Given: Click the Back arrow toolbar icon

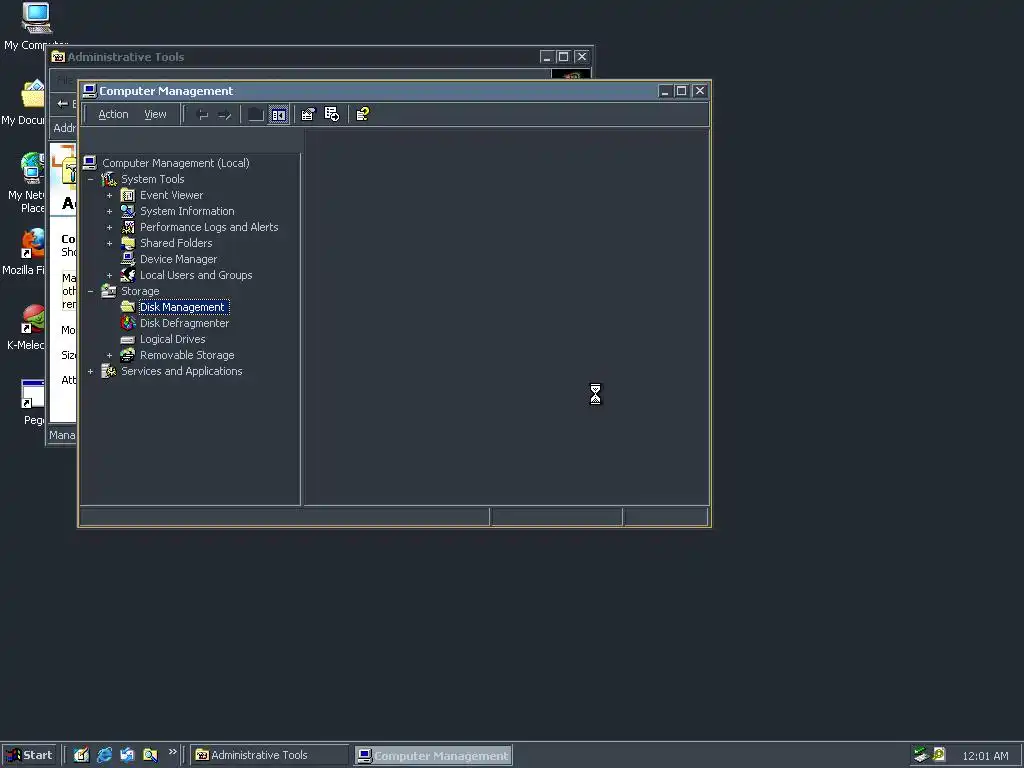Looking at the screenshot, I should (202, 115).
